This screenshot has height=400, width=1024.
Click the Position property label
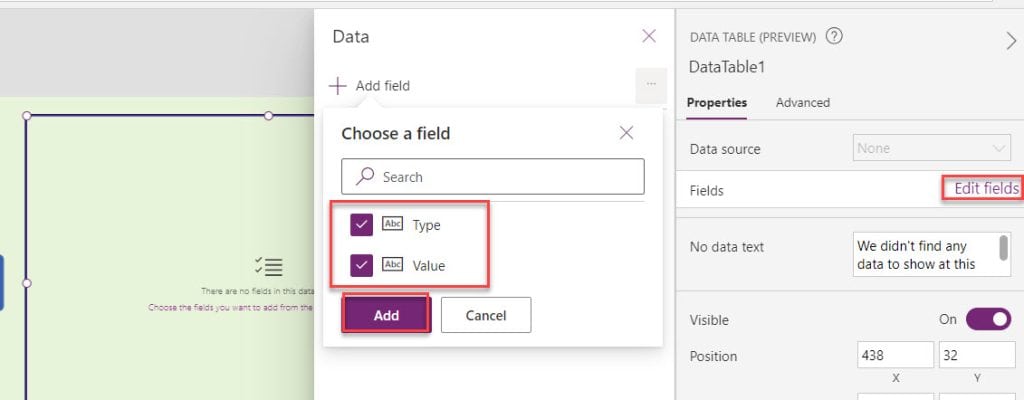point(713,356)
